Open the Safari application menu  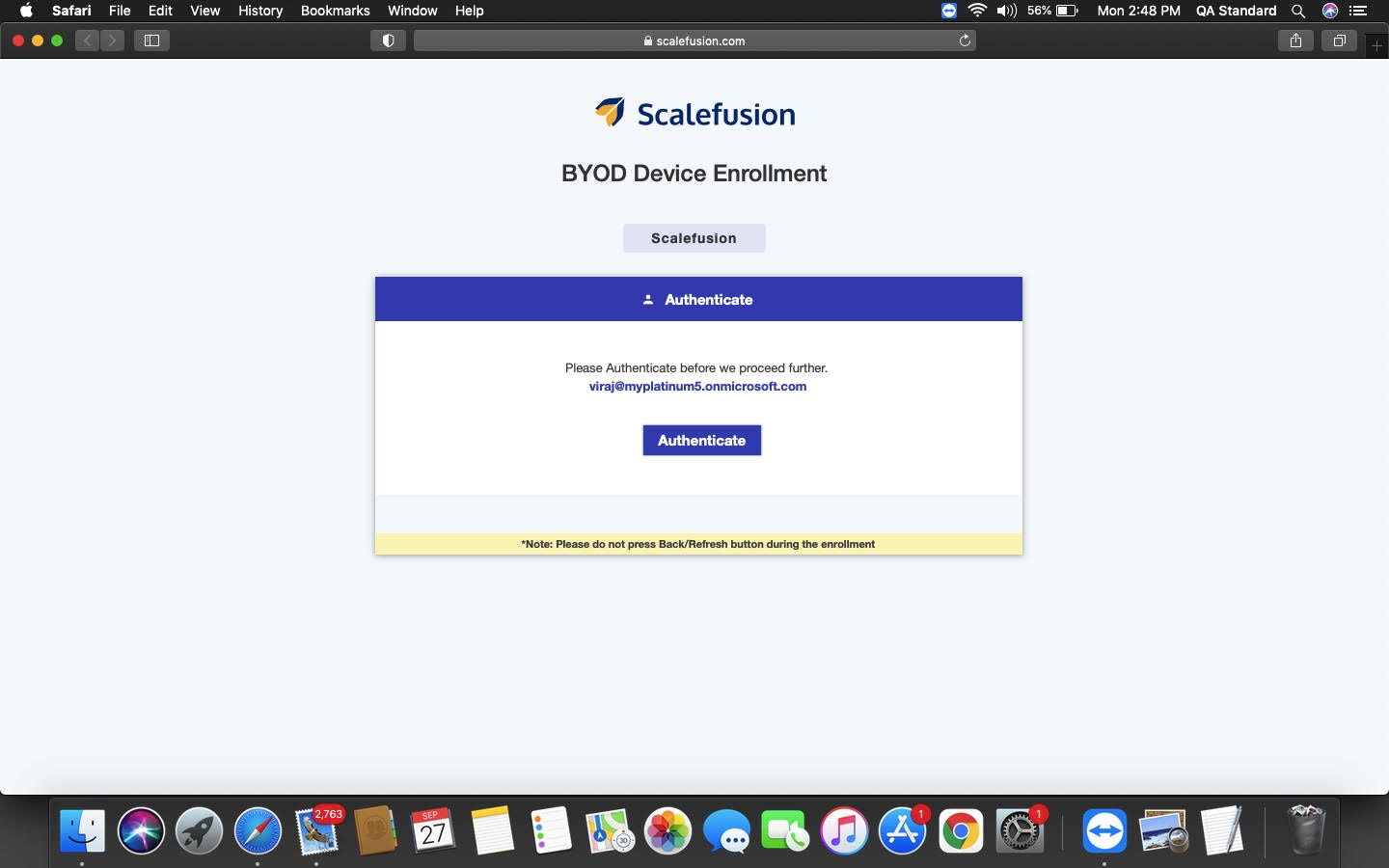(71, 11)
